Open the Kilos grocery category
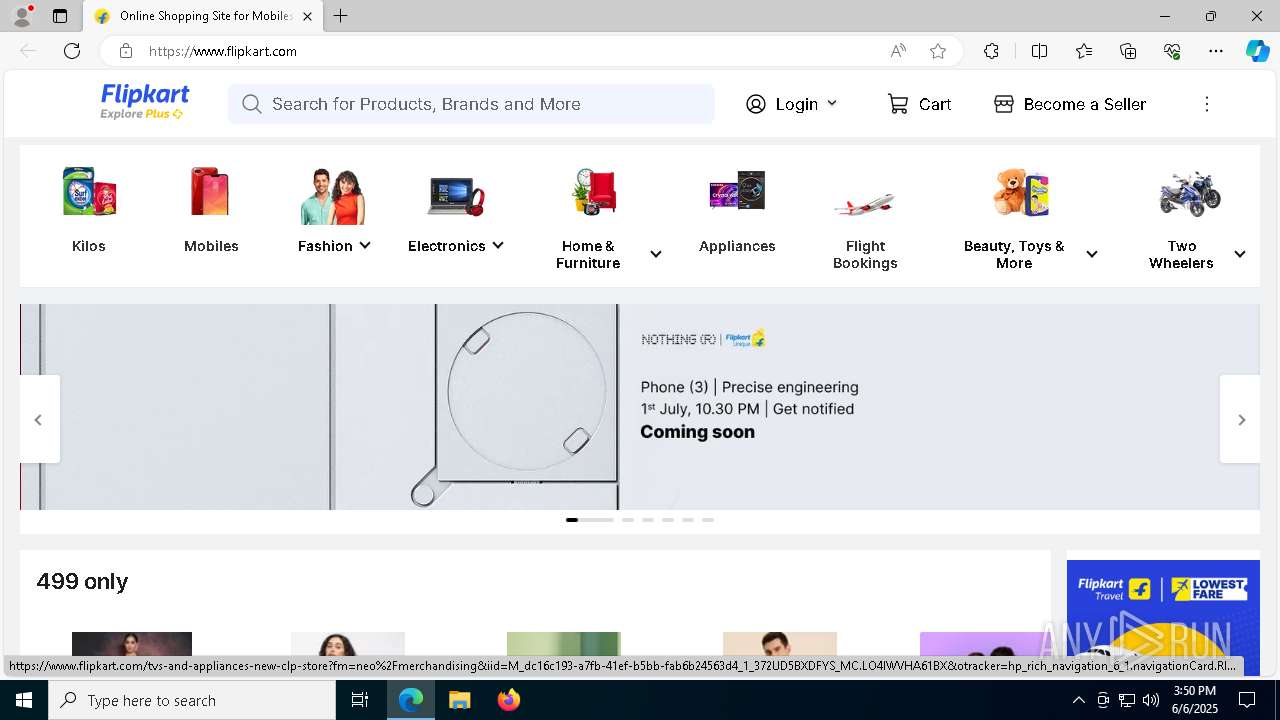The width and height of the screenshot is (1280, 720). click(89, 210)
